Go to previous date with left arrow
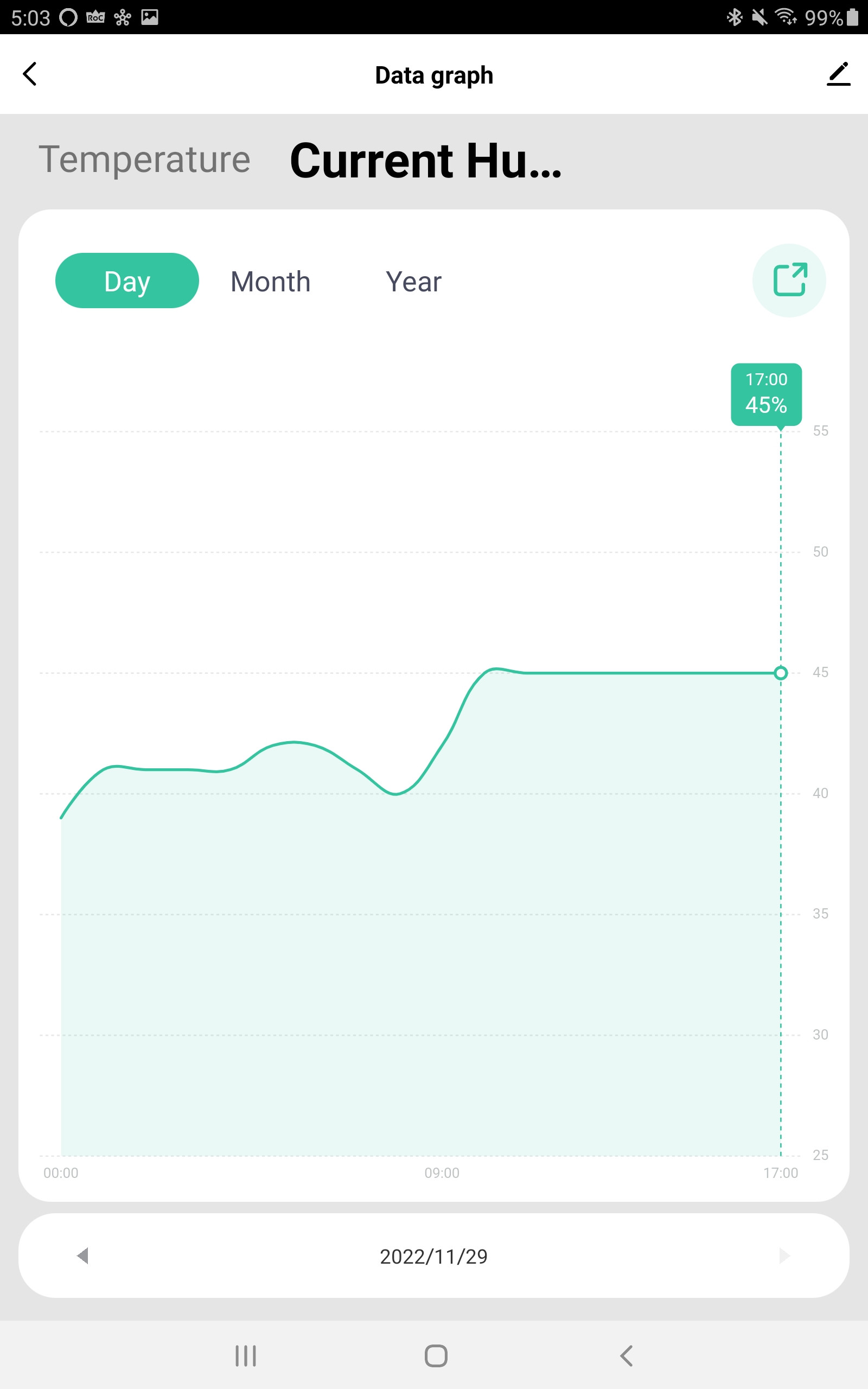This screenshot has height=1389, width=868. (x=82, y=1256)
